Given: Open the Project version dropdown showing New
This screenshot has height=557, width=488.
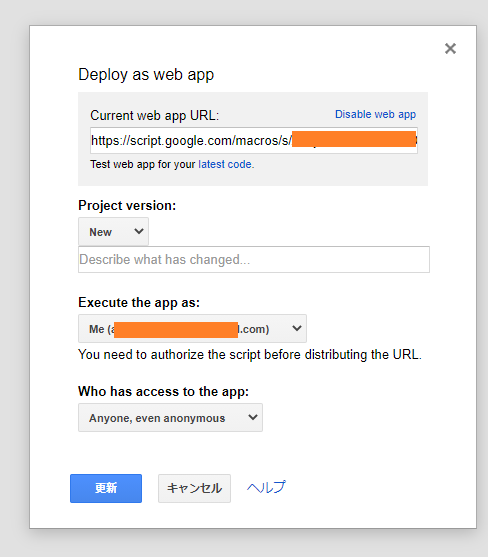Looking at the screenshot, I should click(x=113, y=232).
